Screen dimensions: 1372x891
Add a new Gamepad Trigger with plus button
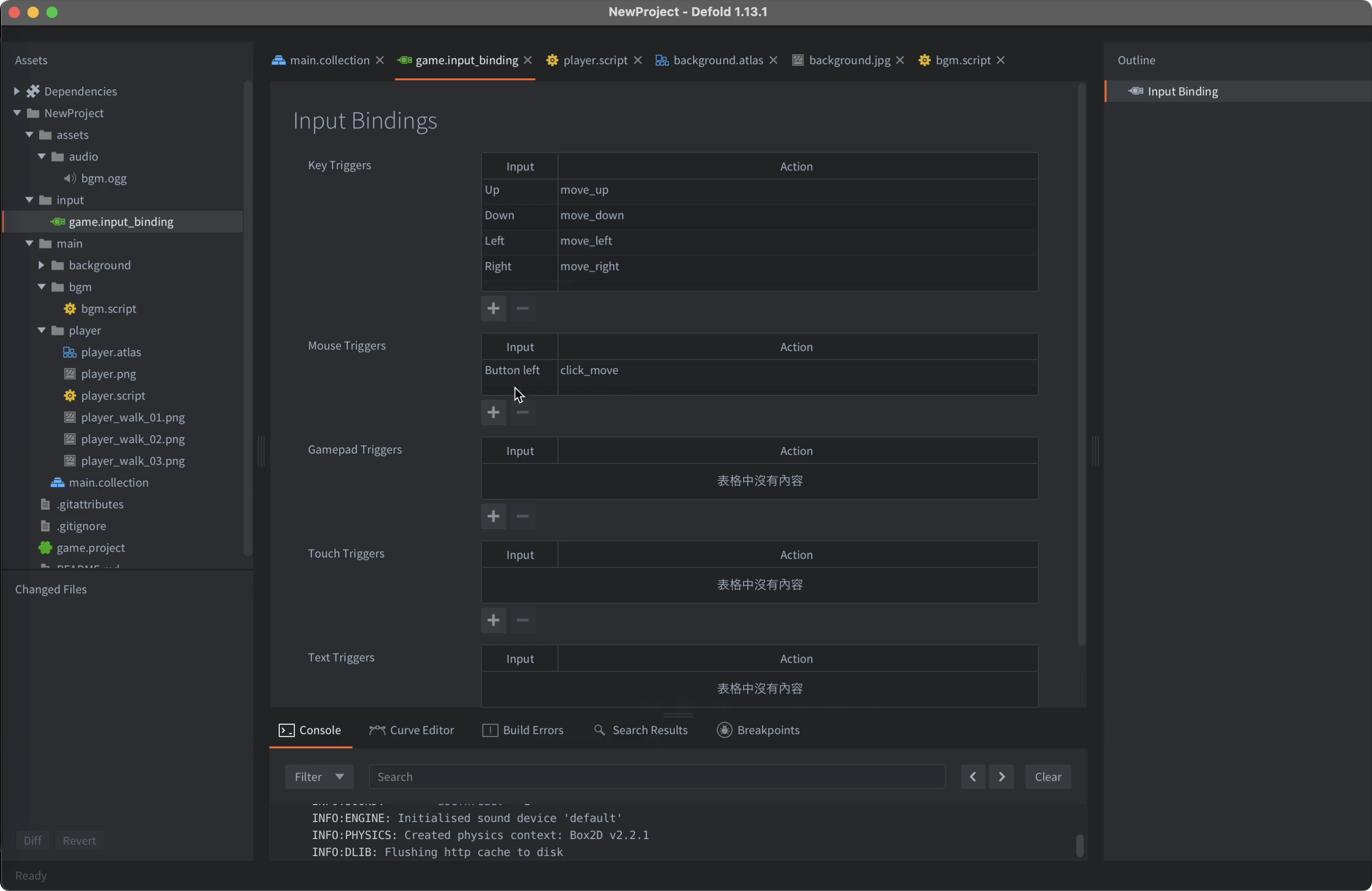point(494,516)
